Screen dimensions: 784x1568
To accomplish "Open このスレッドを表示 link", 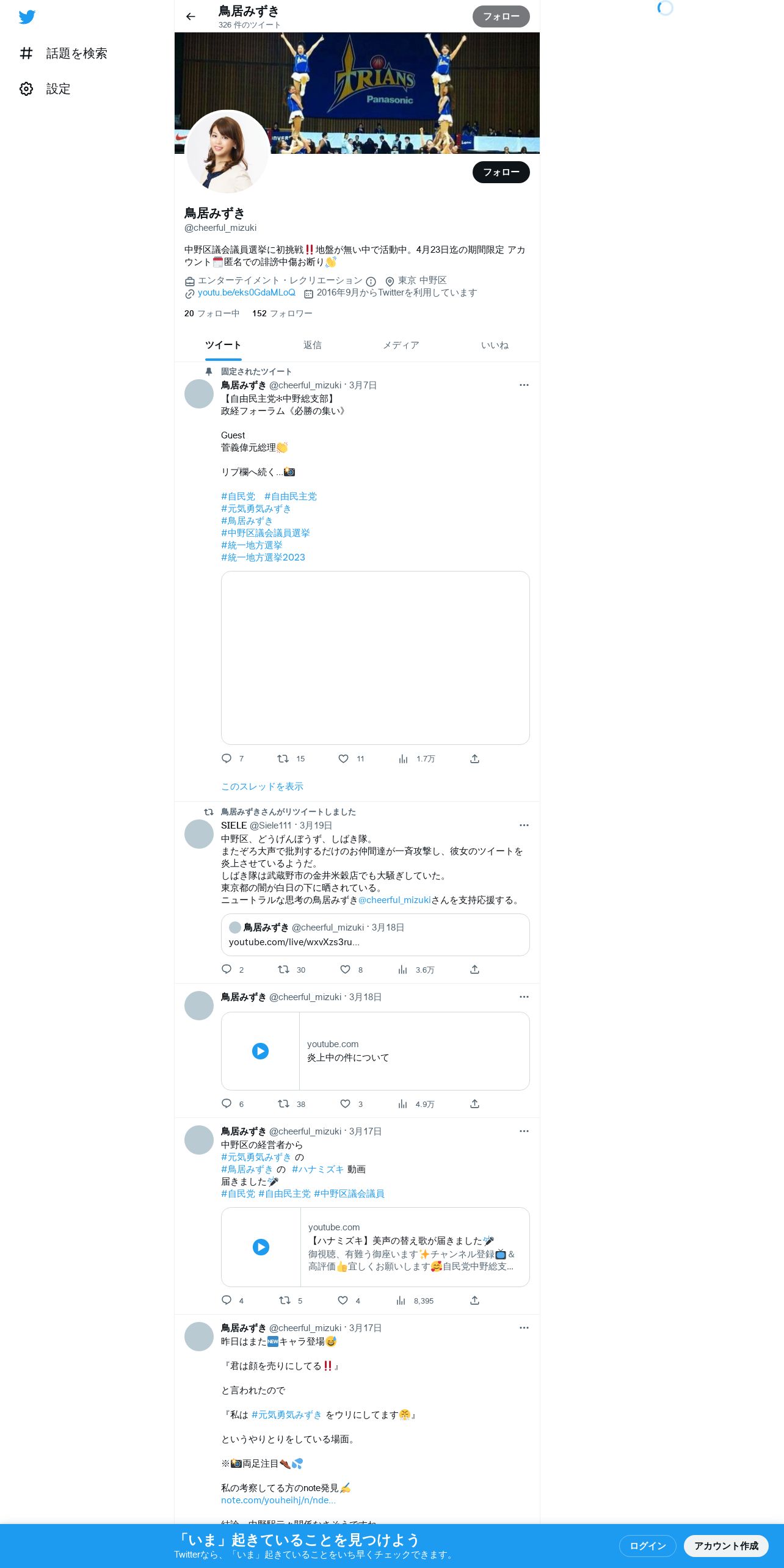I will click(262, 786).
